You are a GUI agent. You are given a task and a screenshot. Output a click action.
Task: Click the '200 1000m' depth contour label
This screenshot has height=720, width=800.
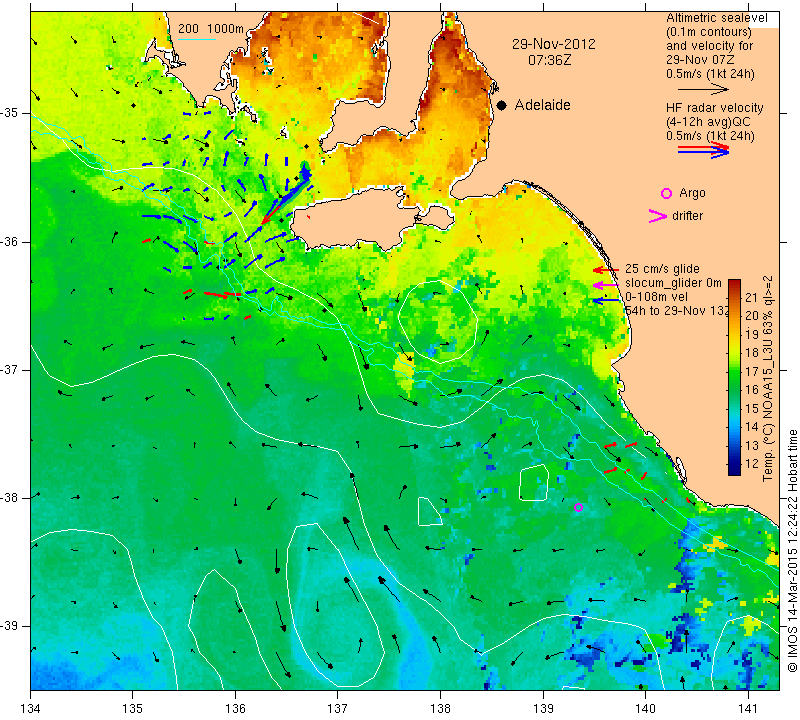point(211,29)
